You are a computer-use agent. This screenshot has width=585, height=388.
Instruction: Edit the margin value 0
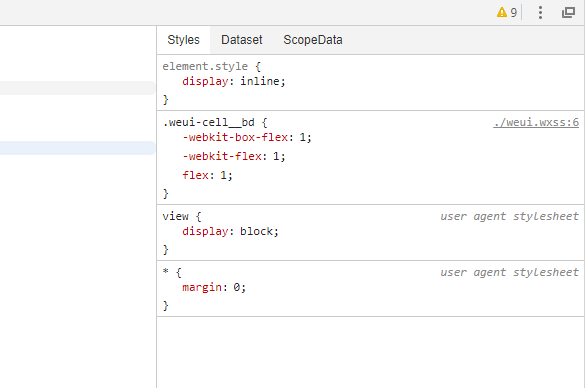(x=237, y=287)
